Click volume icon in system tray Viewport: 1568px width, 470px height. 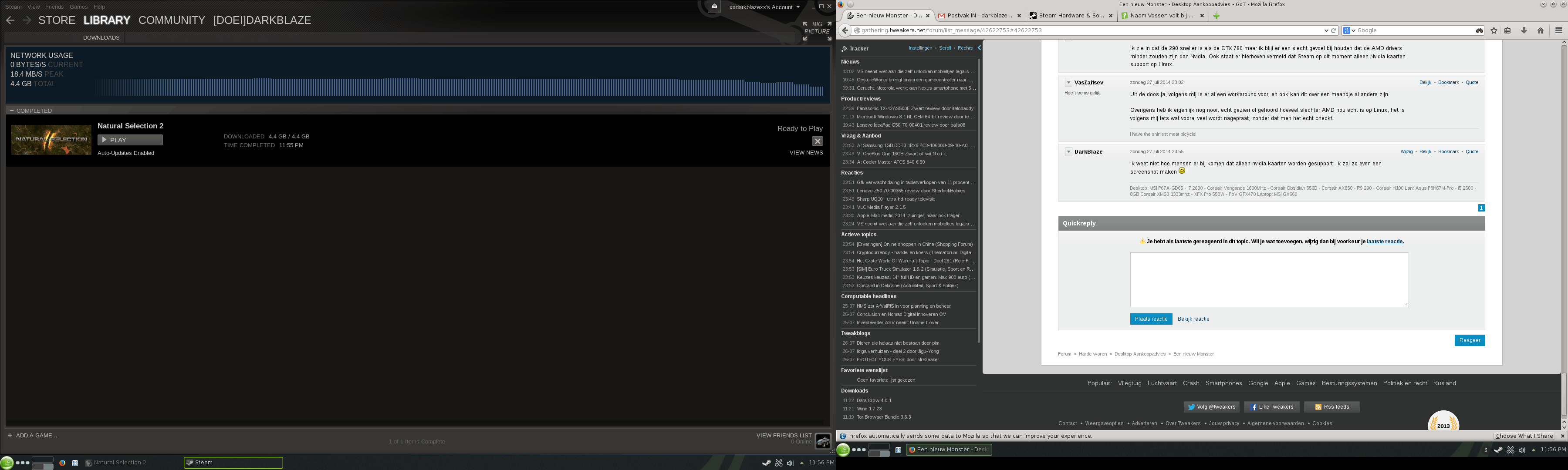click(x=790, y=463)
